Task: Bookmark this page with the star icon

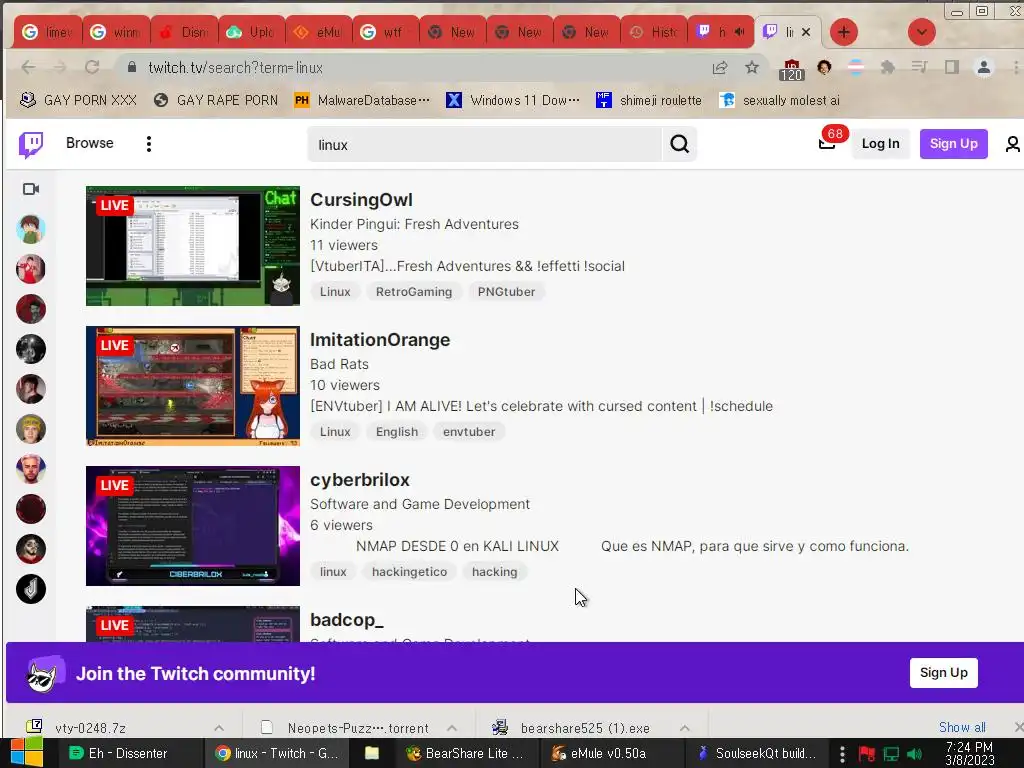Action: click(x=752, y=67)
